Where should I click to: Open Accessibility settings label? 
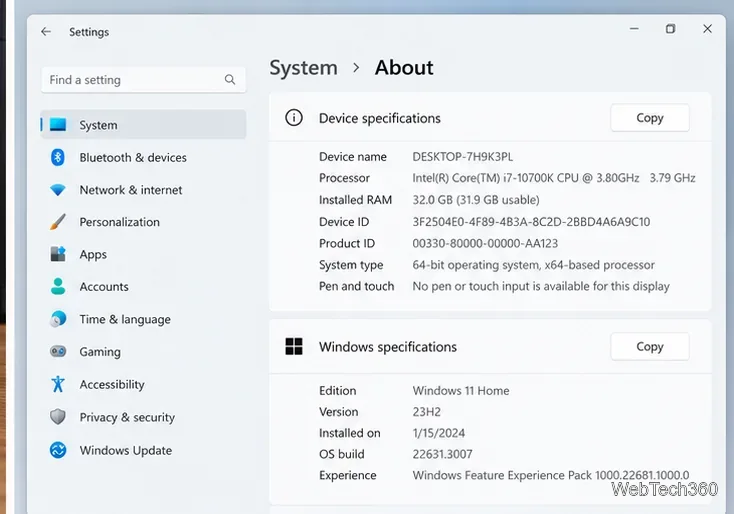(112, 384)
